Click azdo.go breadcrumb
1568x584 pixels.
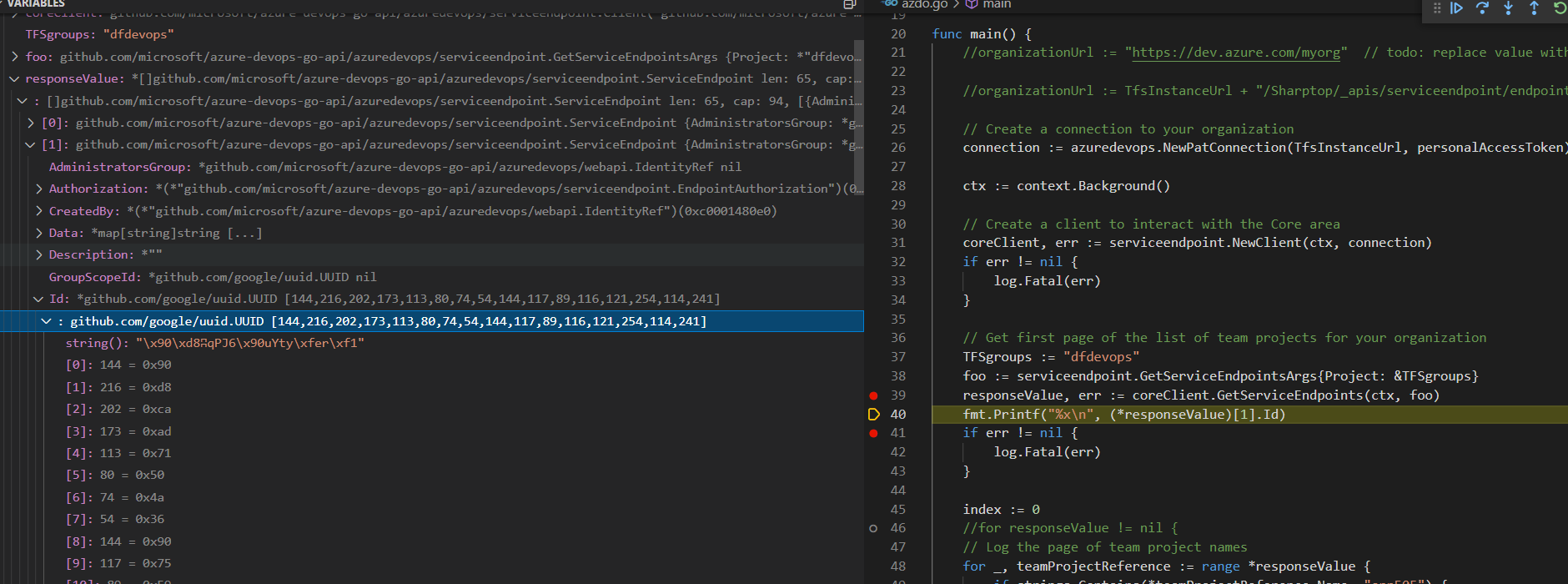(x=923, y=4)
